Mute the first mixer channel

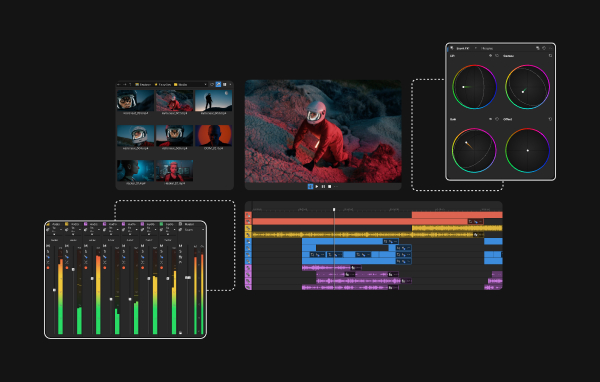click(48, 246)
